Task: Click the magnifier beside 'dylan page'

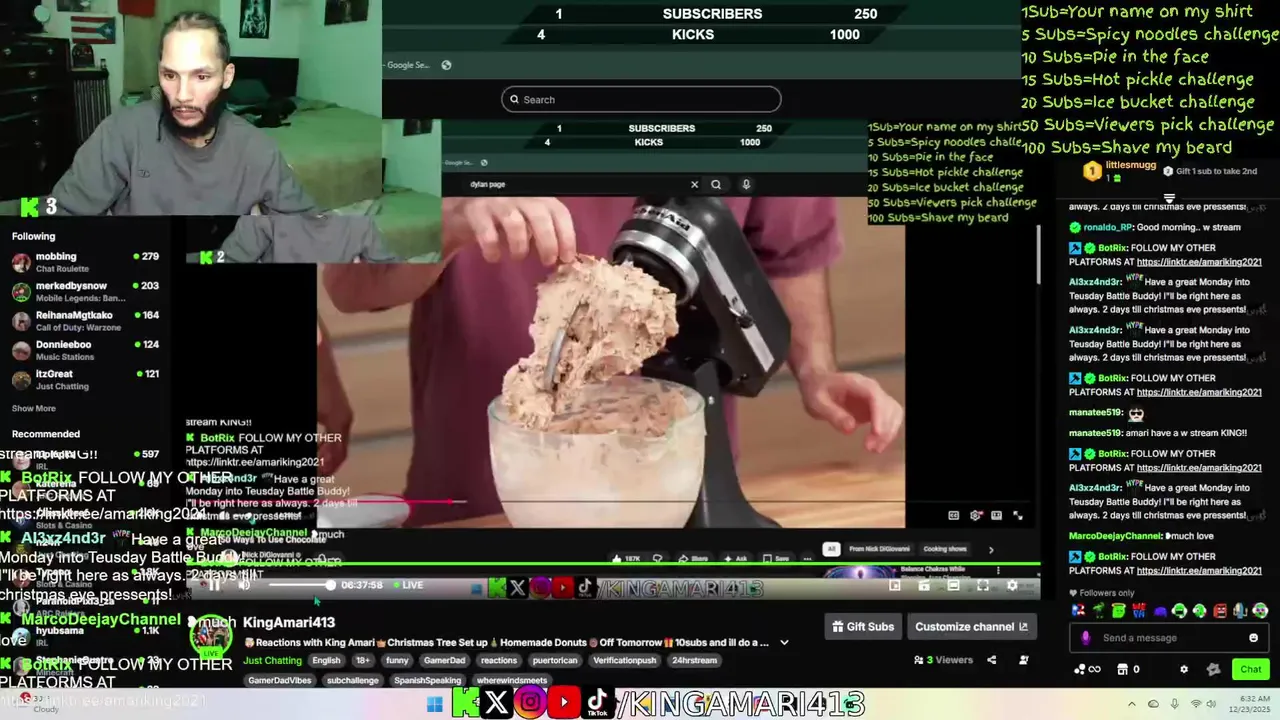Action: tap(716, 184)
